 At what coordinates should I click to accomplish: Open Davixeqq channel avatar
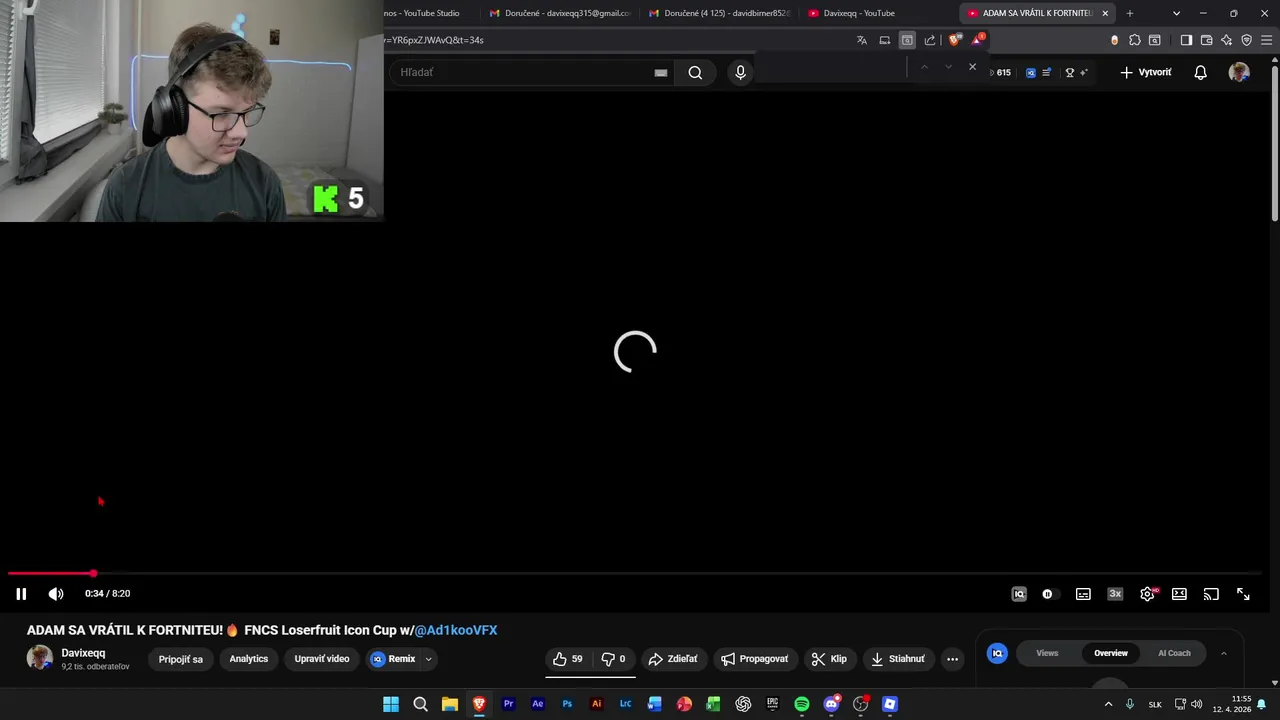40,658
